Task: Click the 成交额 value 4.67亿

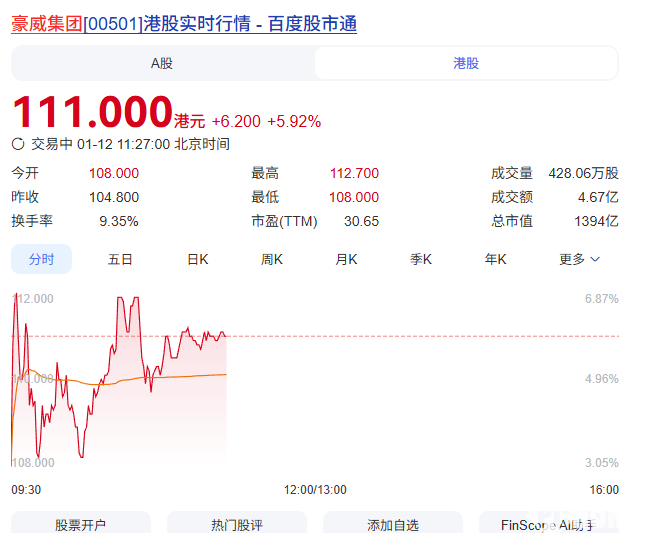Action: 598,197
